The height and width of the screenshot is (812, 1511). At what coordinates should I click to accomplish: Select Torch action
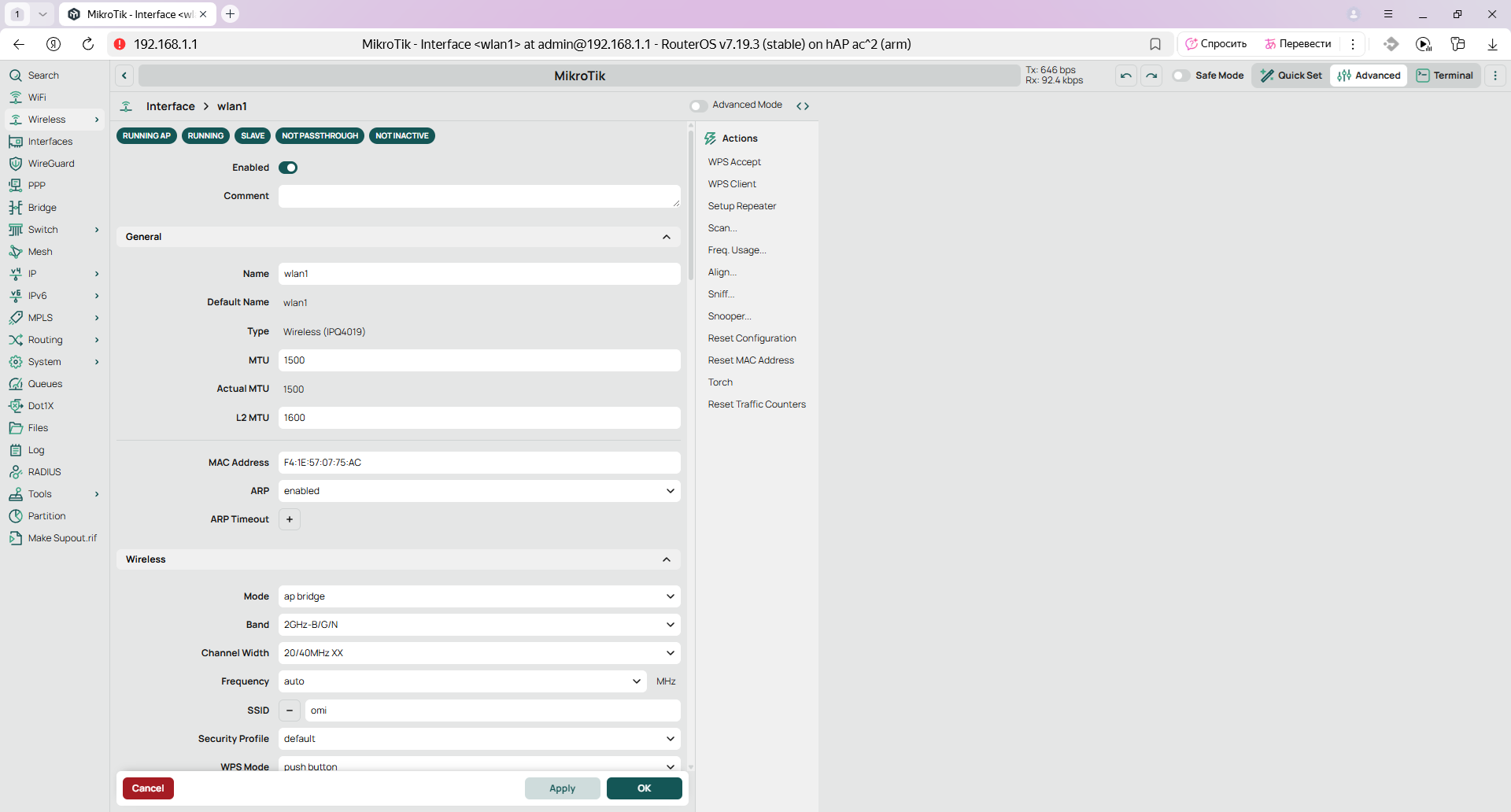click(720, 382)
